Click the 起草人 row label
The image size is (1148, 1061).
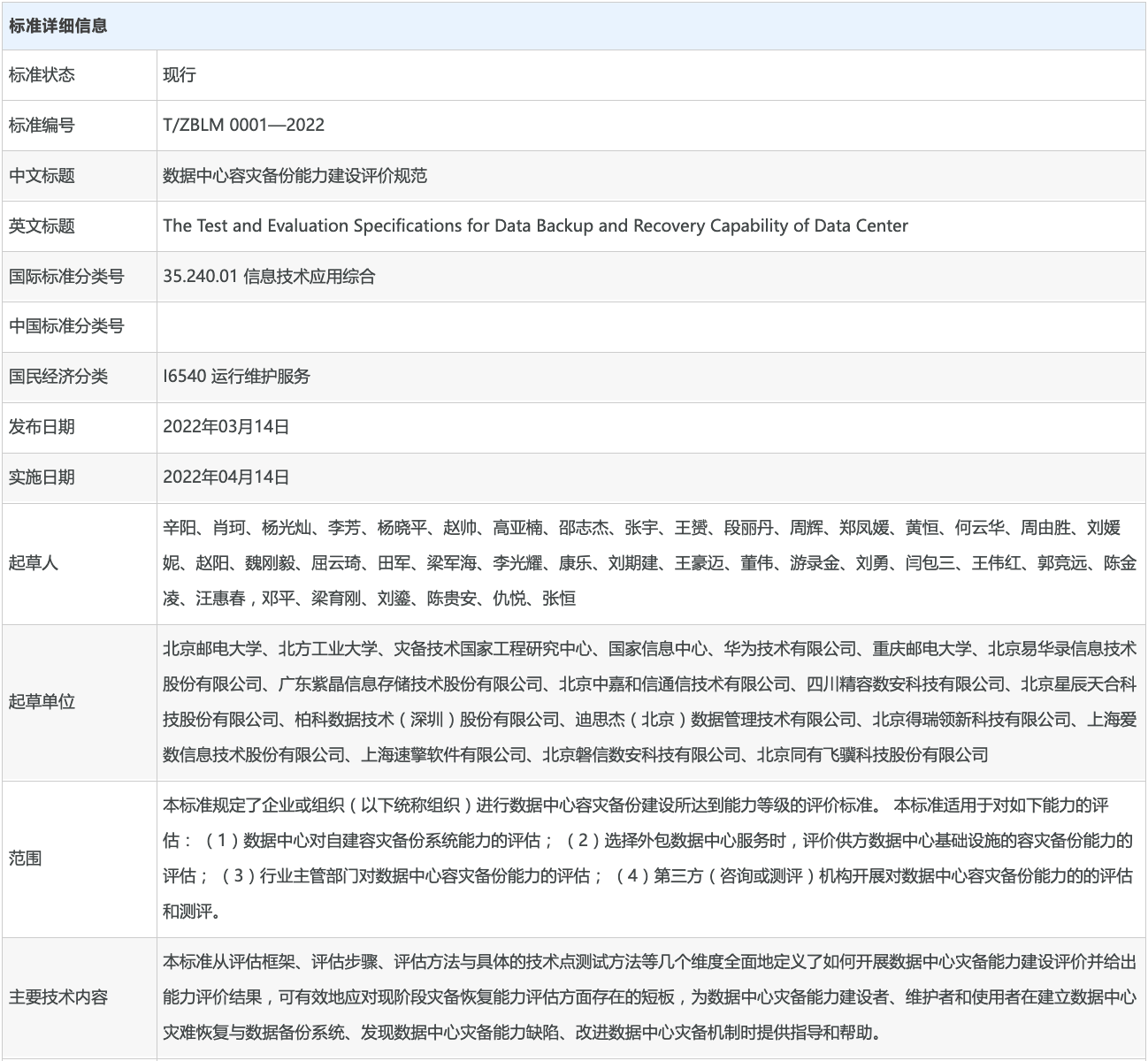pyautogui.click(x=34, y=563)
